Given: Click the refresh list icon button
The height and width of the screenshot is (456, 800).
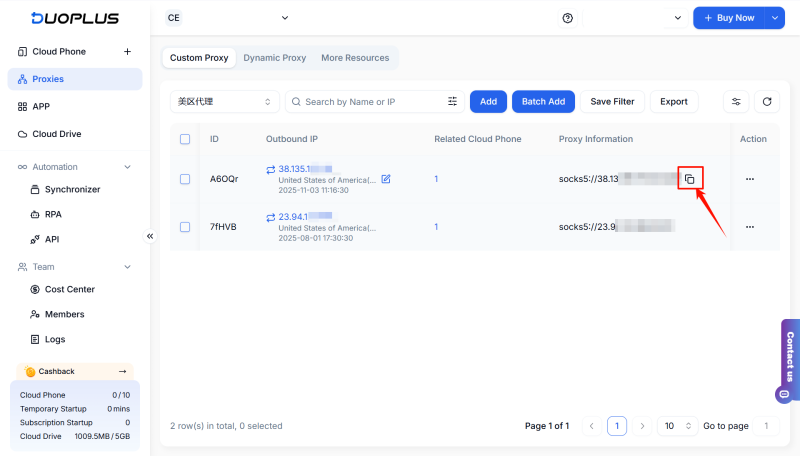Looking at the screenshot, I should click(767, 101).
